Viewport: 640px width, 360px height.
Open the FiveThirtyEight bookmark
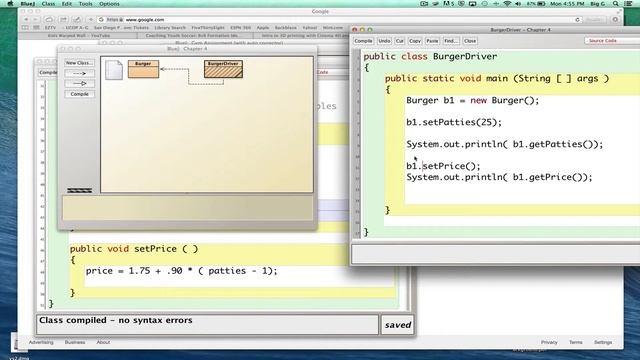coord(208,28)
